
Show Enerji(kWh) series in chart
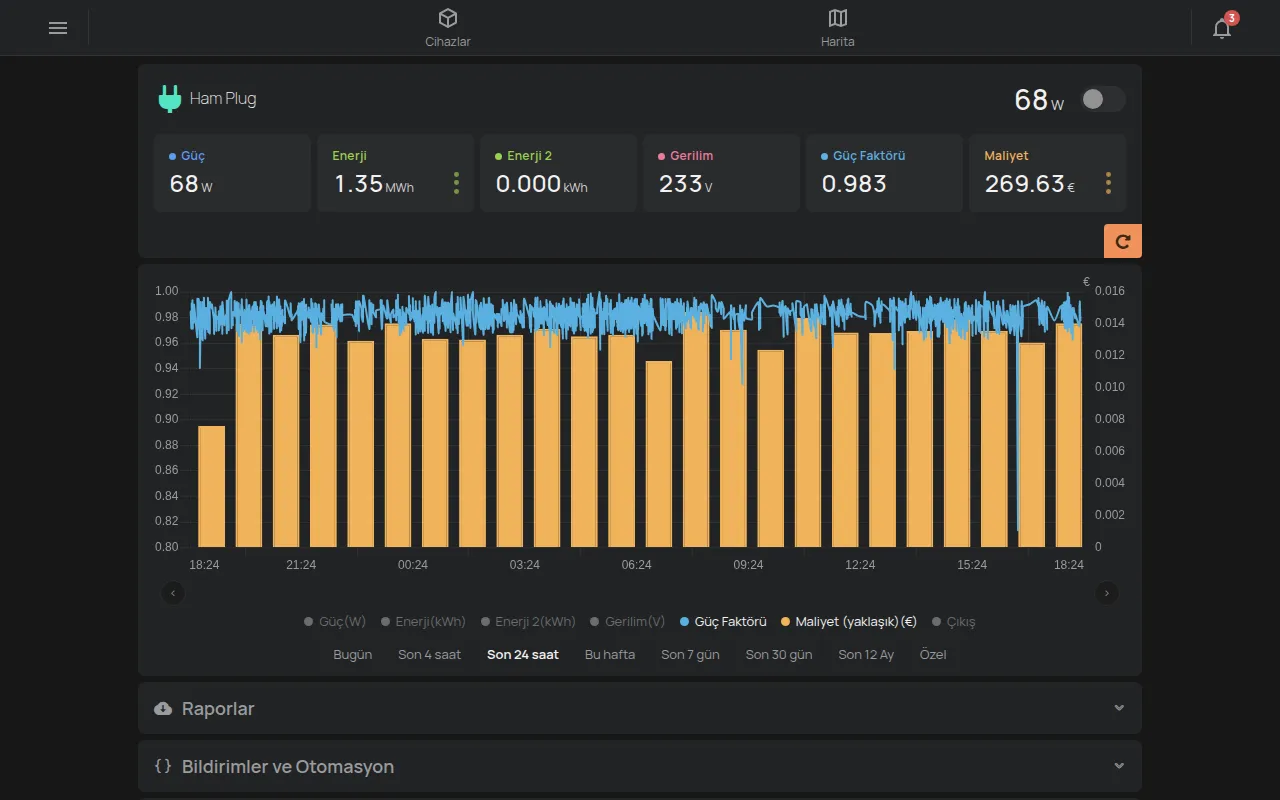click(x=423, y=622)
